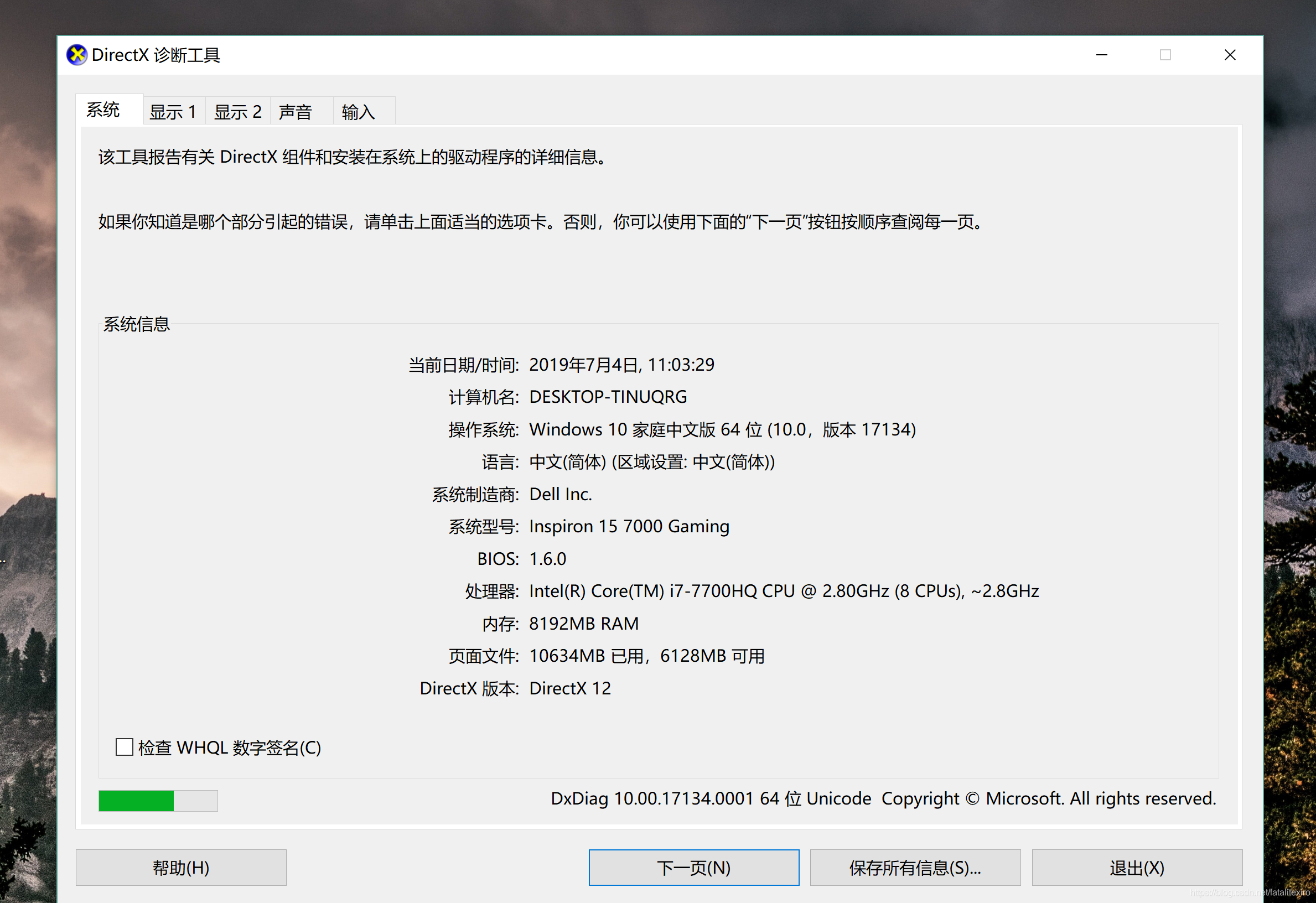Switch to the 系统 tab
The height and width of the screenshot is (903, 1316).
(108, 109)
